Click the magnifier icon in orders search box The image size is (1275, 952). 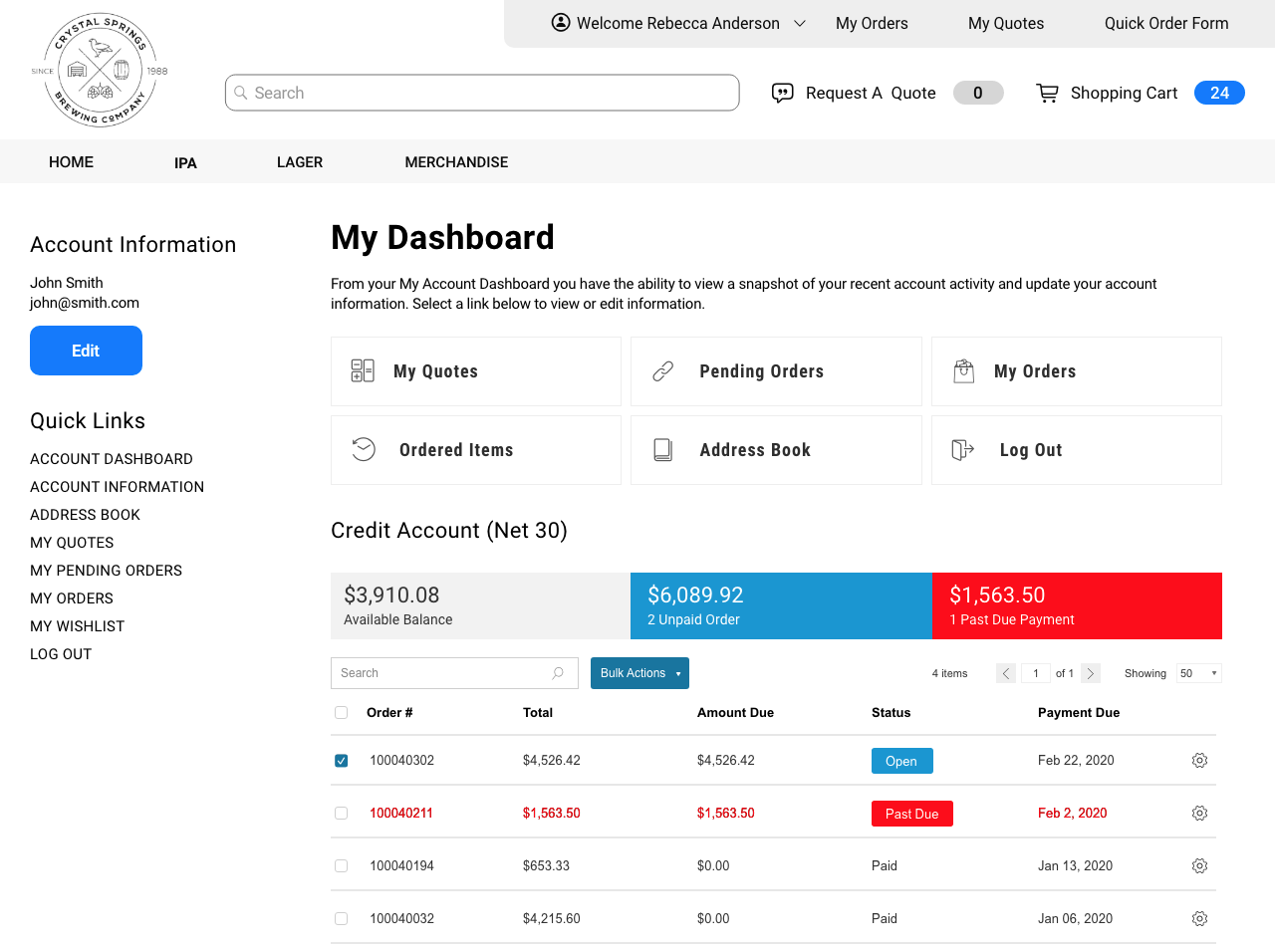coord(558,673)
